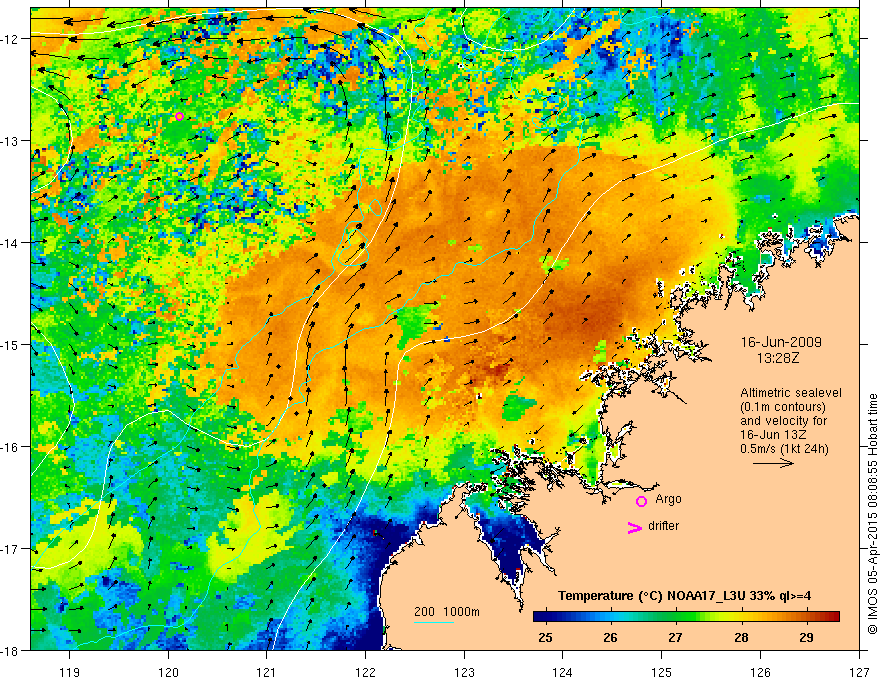Click the longitude axis label 123
880x680 pixels.
point(464,672)
